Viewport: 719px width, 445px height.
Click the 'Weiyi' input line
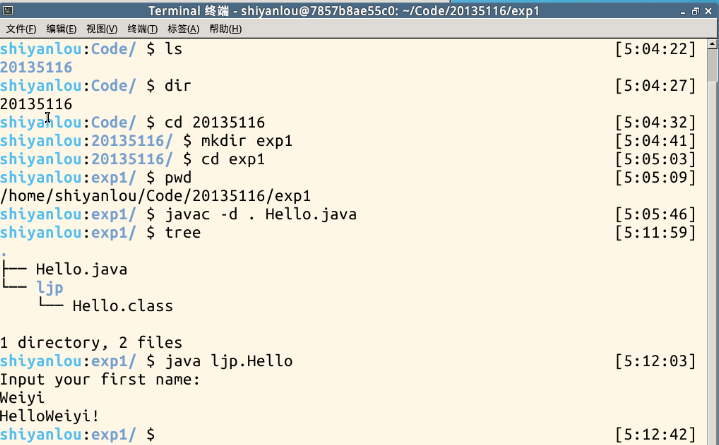pos(22,398)
